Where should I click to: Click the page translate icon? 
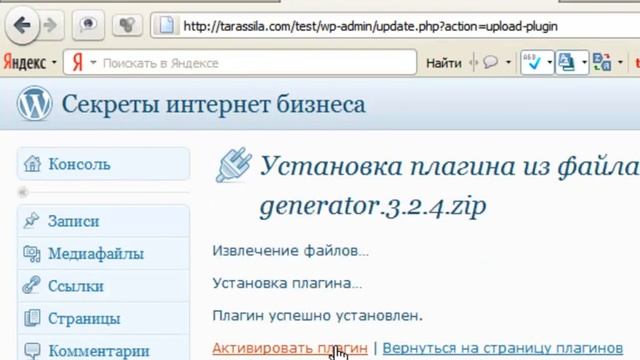[x=567, y=62]
